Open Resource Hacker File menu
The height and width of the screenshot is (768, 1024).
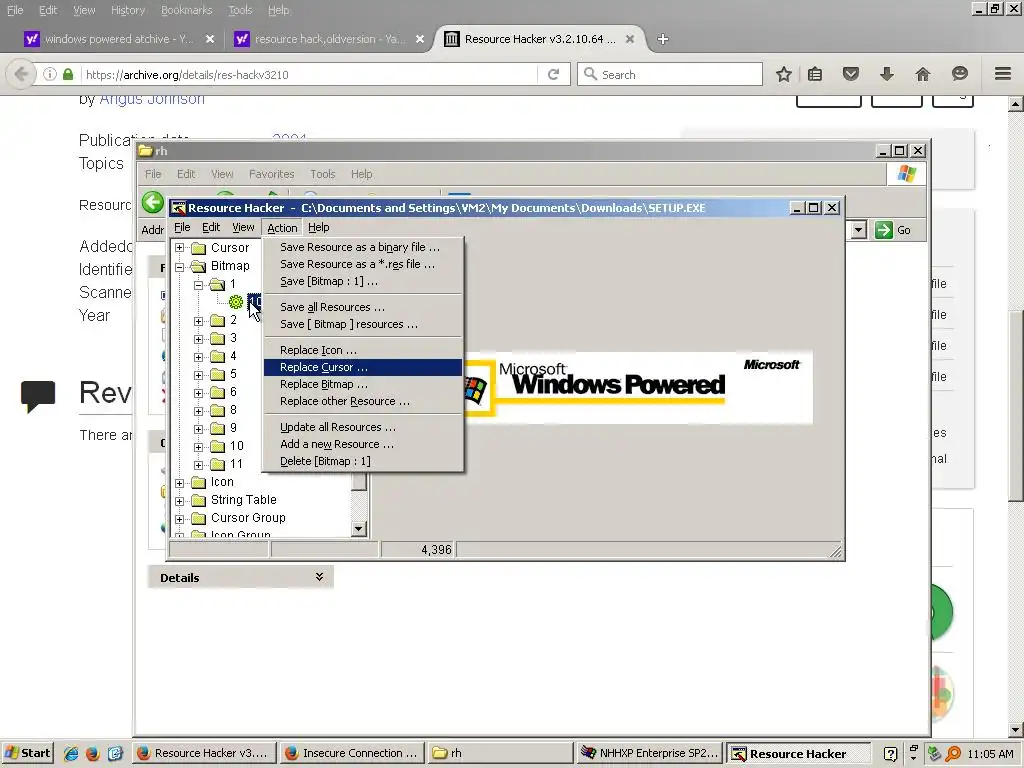click(x=182, y=227)
